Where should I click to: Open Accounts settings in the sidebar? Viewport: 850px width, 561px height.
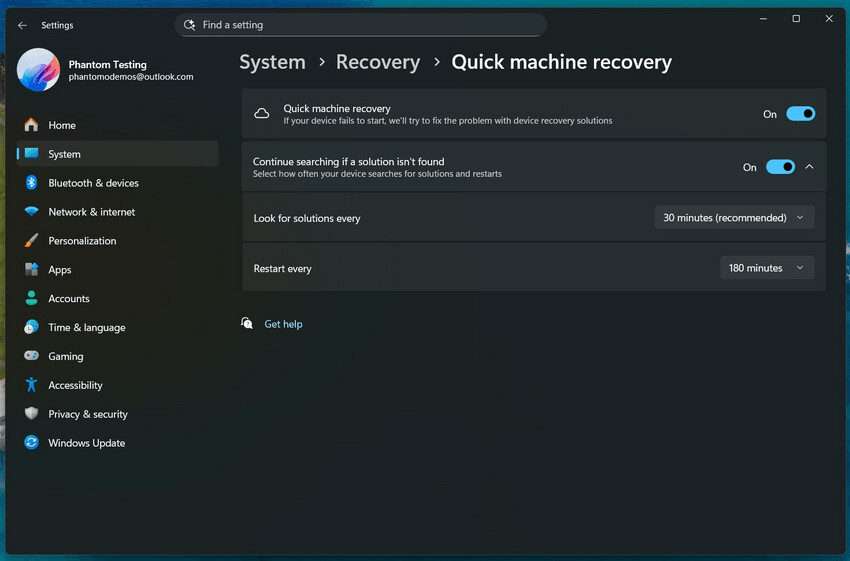[x=69, y=299]
